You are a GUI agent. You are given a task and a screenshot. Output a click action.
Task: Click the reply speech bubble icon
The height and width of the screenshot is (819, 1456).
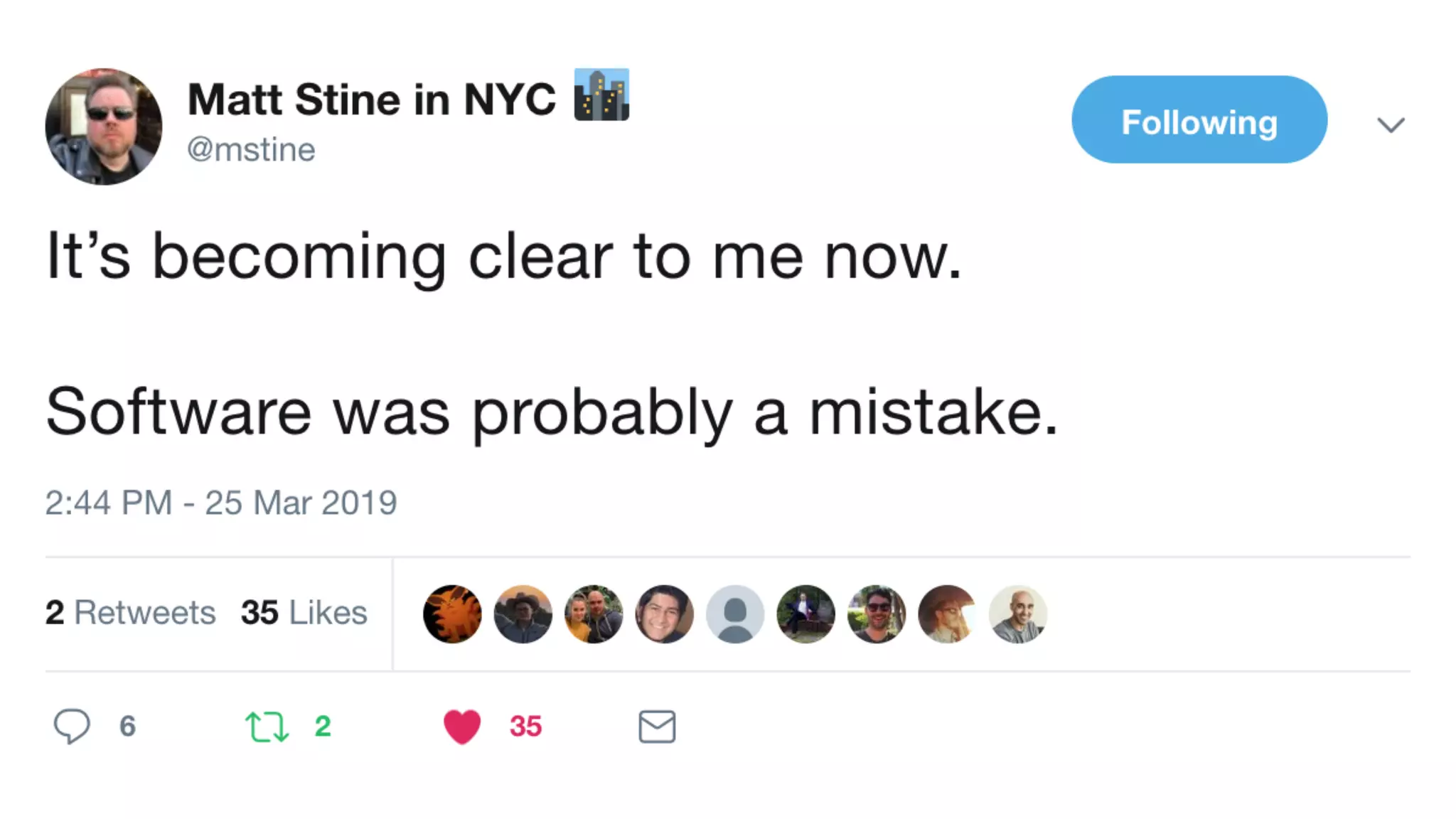(x=72, y=726)
